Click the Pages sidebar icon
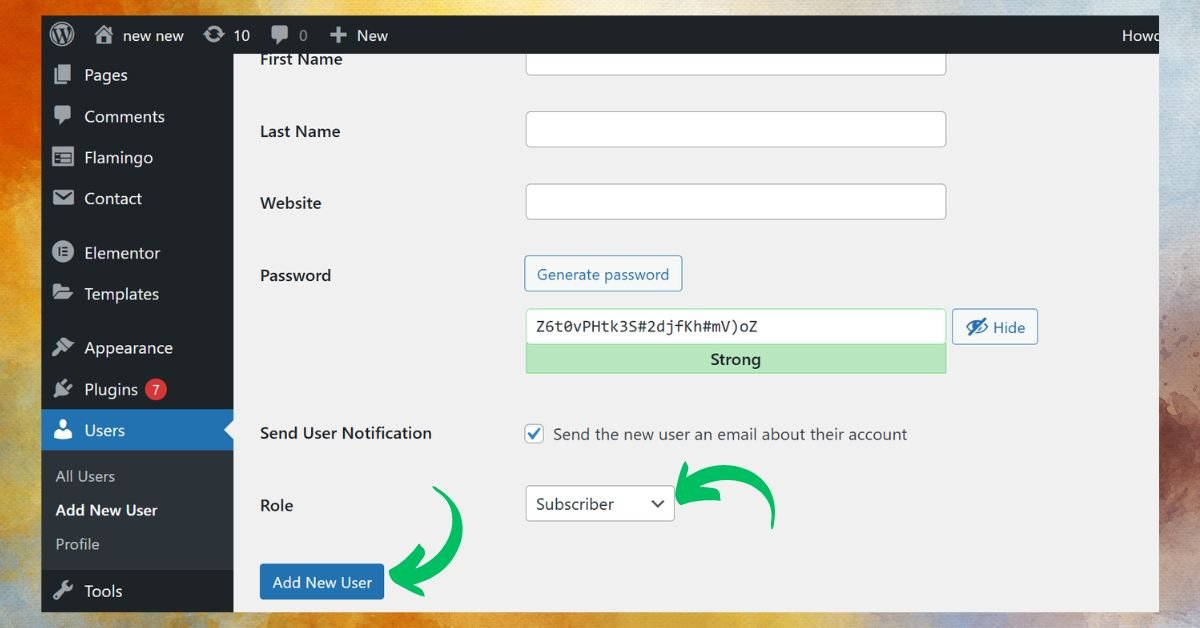 pyautogui.click(x=63, y=75)
